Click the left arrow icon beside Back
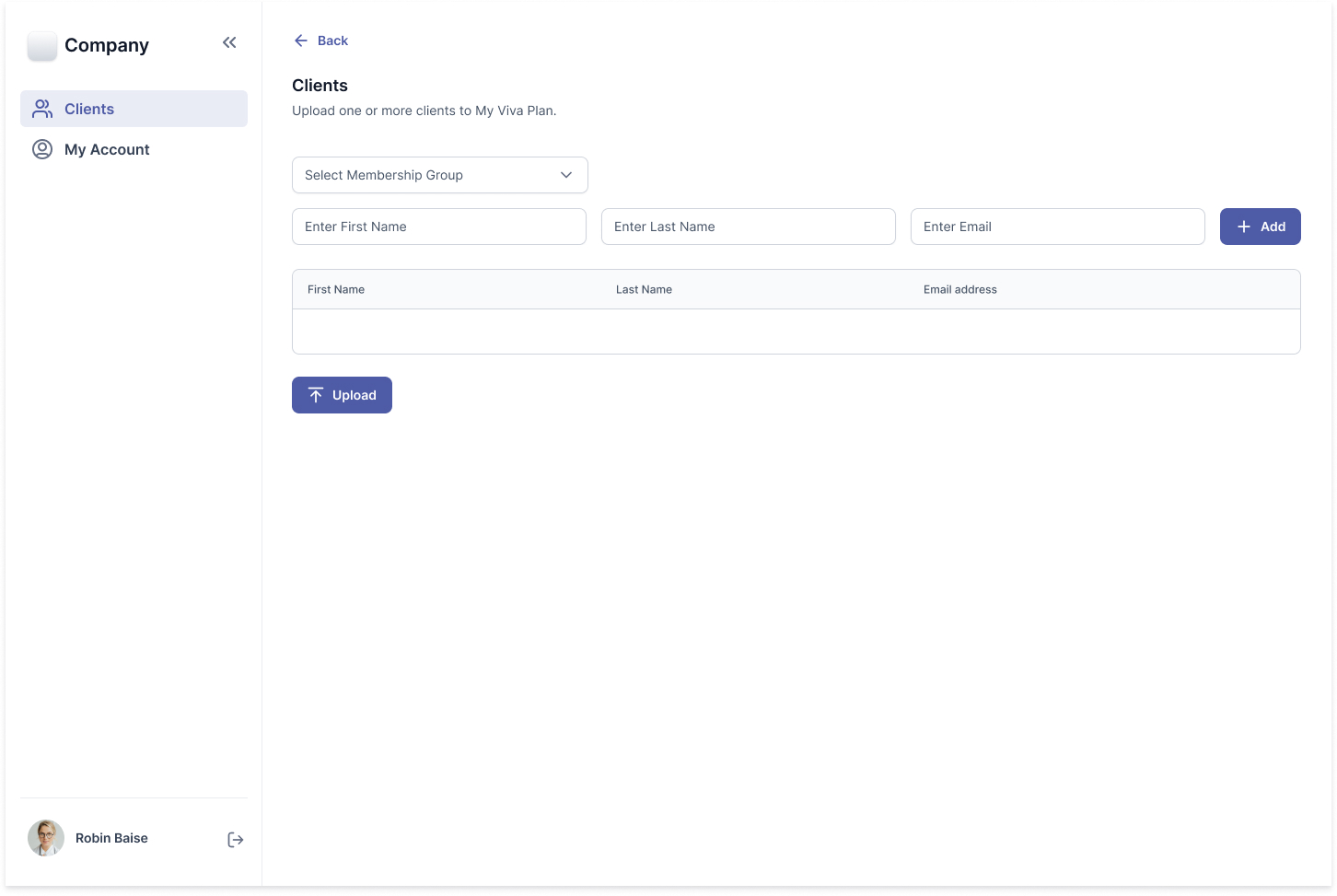Viewport: 1337px width, 896px height. [300, 41]
